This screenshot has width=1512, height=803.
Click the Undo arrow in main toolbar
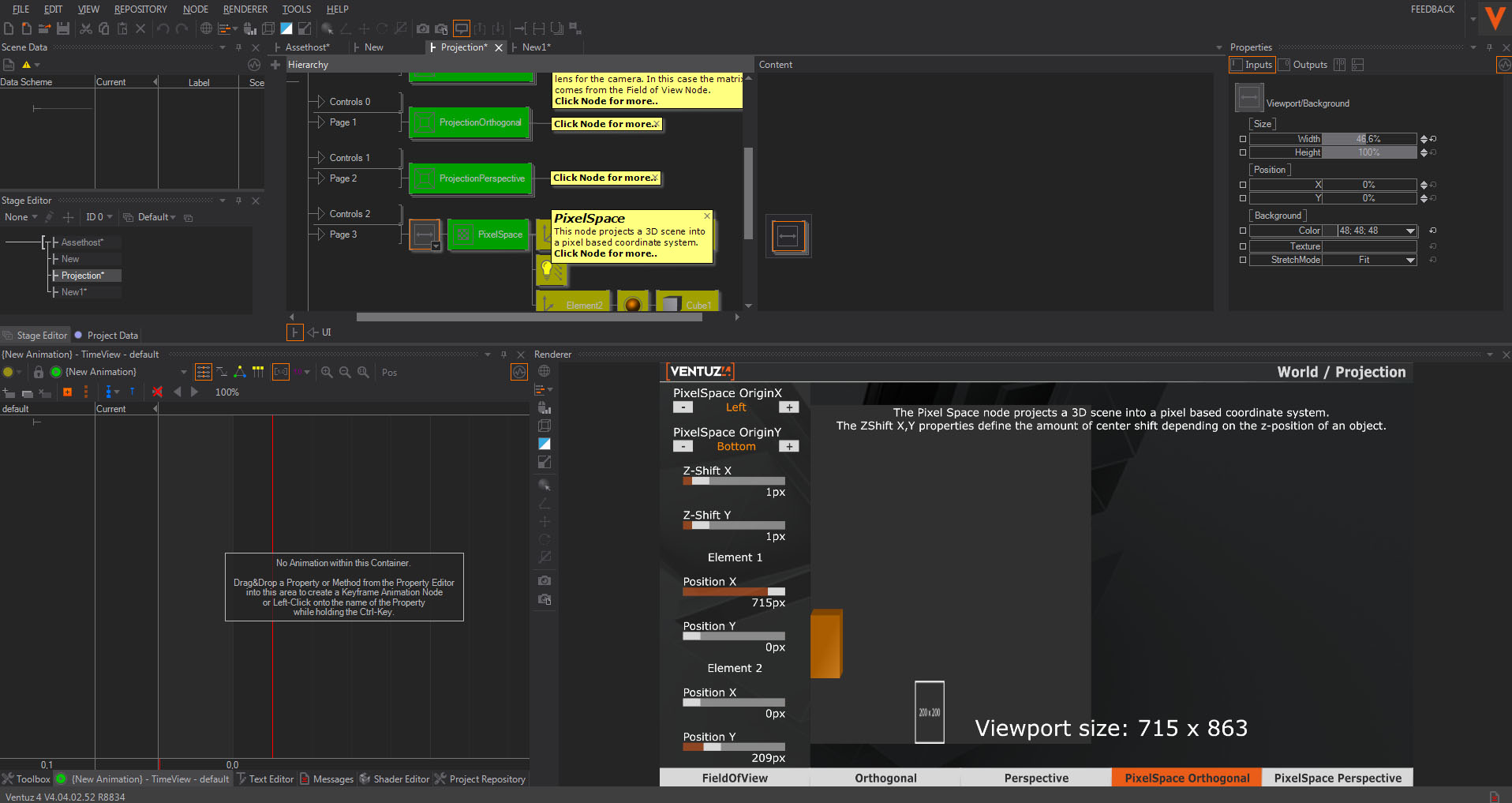163,28
